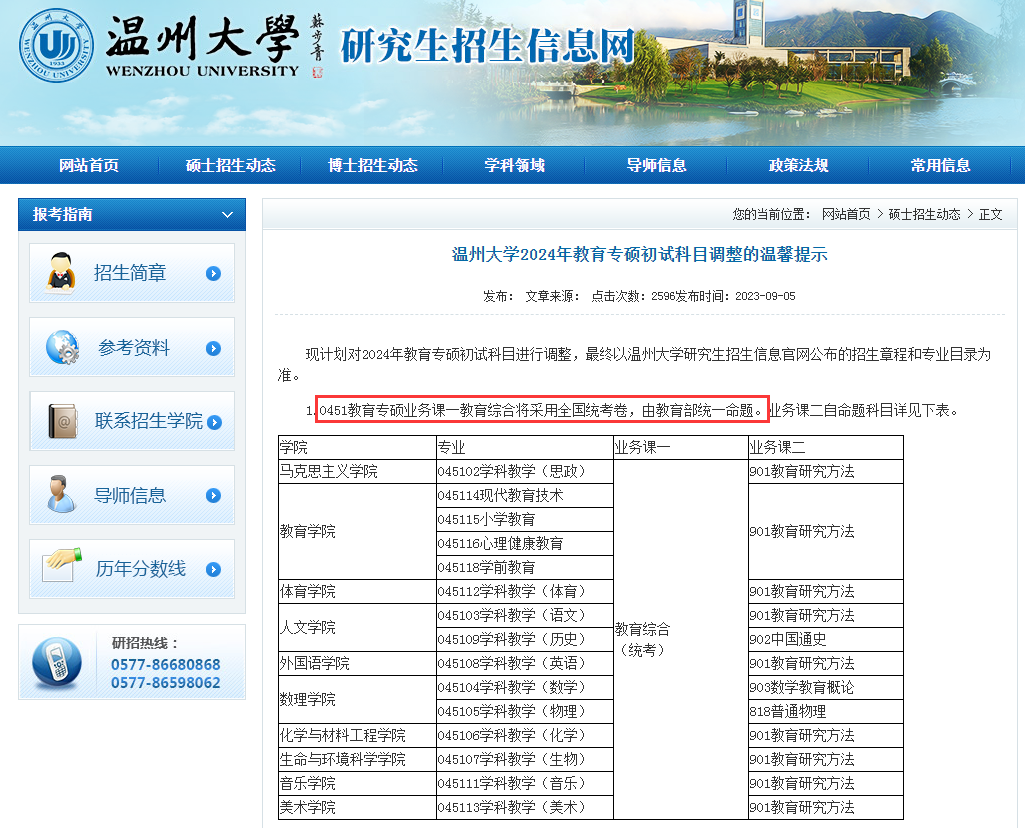Click the 音乐学院 table cell
Screen dimensions: 1025x828
pyautogui.click(x=357, y=783)
